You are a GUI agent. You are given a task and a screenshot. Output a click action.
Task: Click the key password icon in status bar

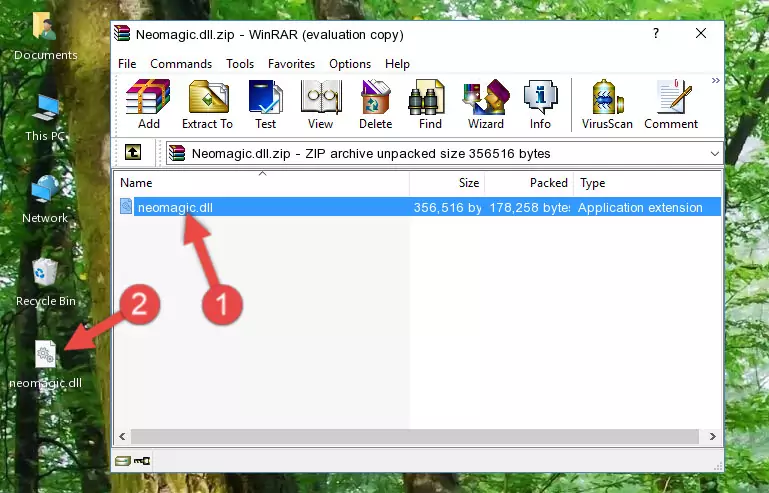(x=142, y=461)
